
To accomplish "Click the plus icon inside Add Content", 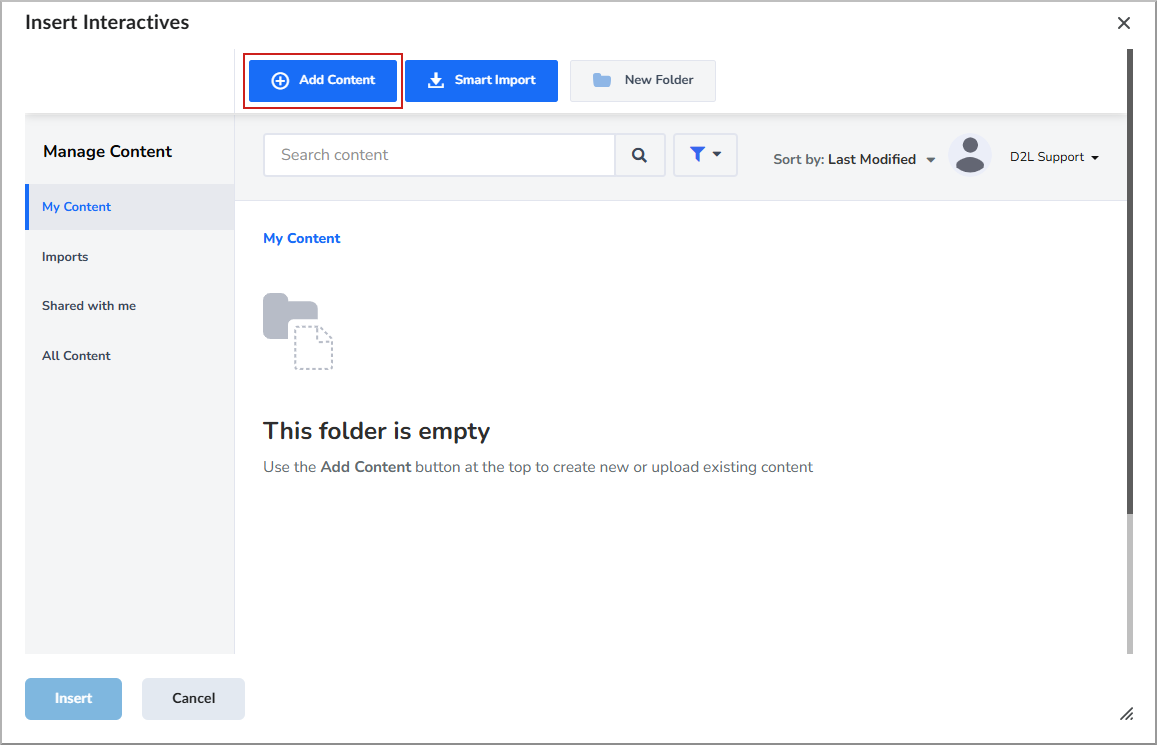I will 279,80.
